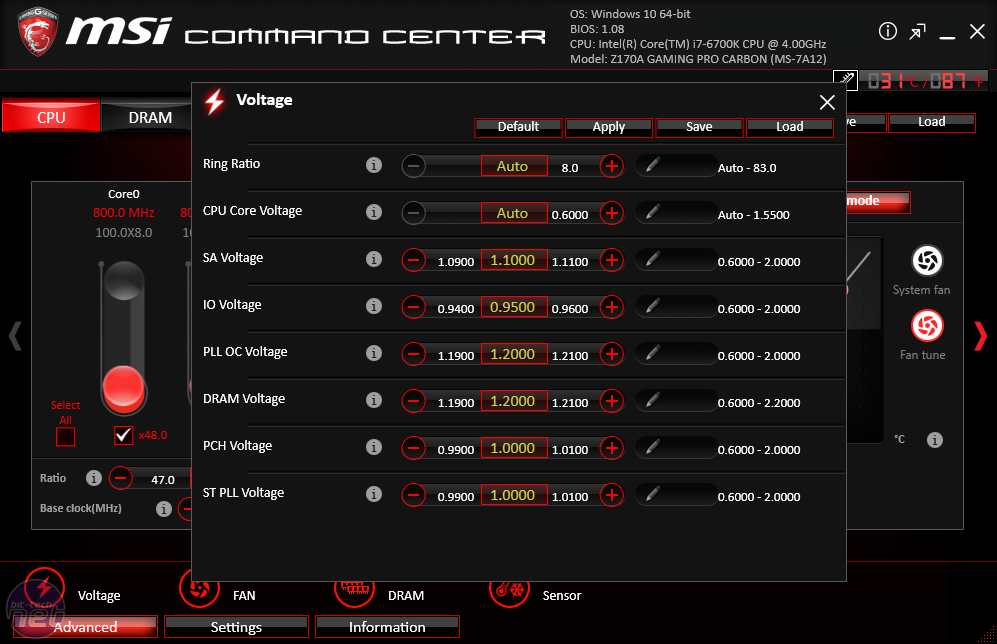Image resolution: width=997 pixels, height=644 pixels.
Task: Click the pencil edit icon for CPU Core Voltage
Action: [x=652, y=213]
